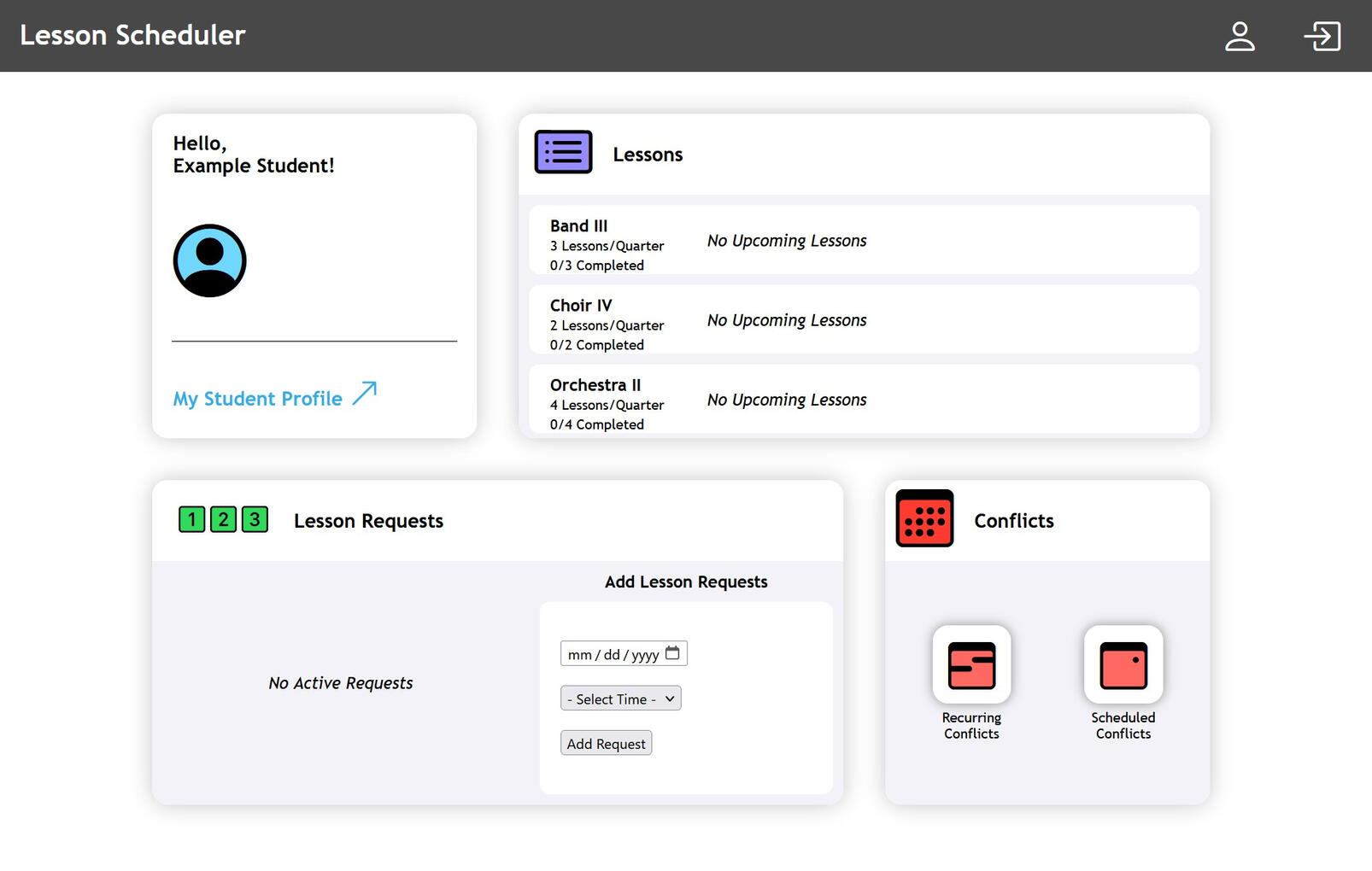Click the user account icon in header
Viewport: 1372px width, 871px height.
[1240, 36]
